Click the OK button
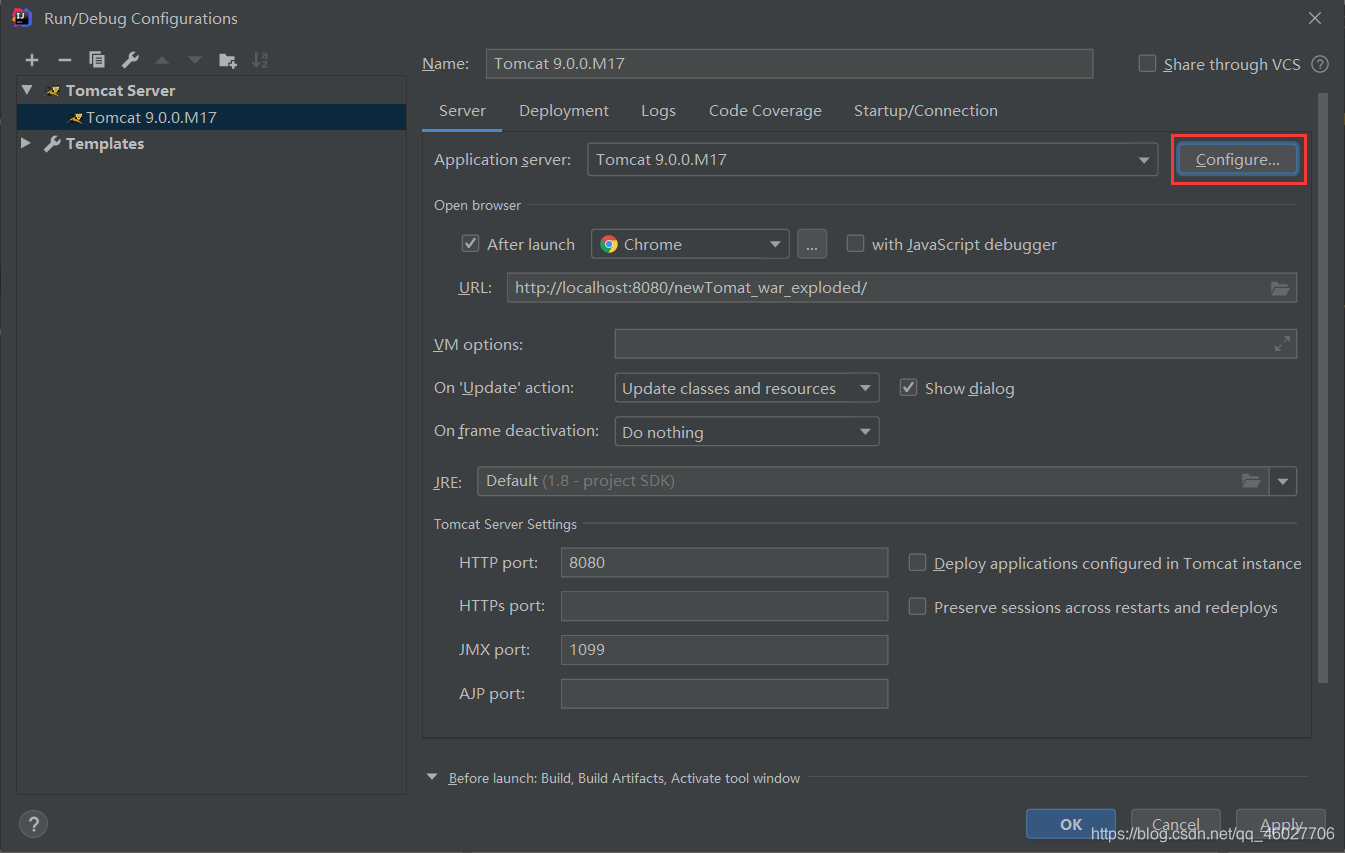Screen dimensions: 1345x853 pyautogui.click(x=1071, y=824)
